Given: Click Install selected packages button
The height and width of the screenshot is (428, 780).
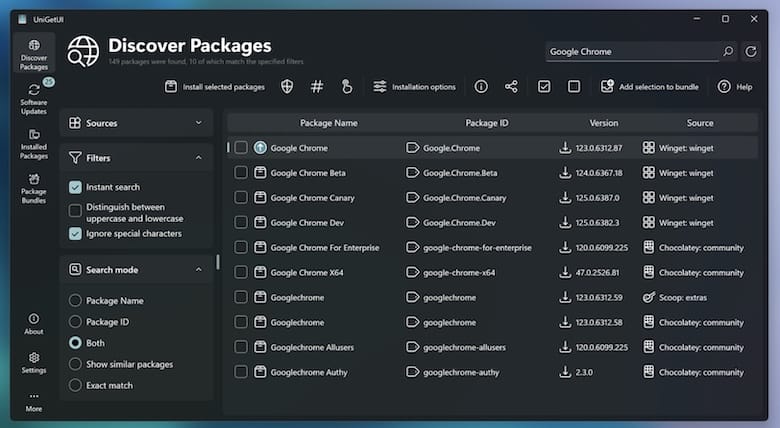Looking at the screenshot, I should click(215, 87).
